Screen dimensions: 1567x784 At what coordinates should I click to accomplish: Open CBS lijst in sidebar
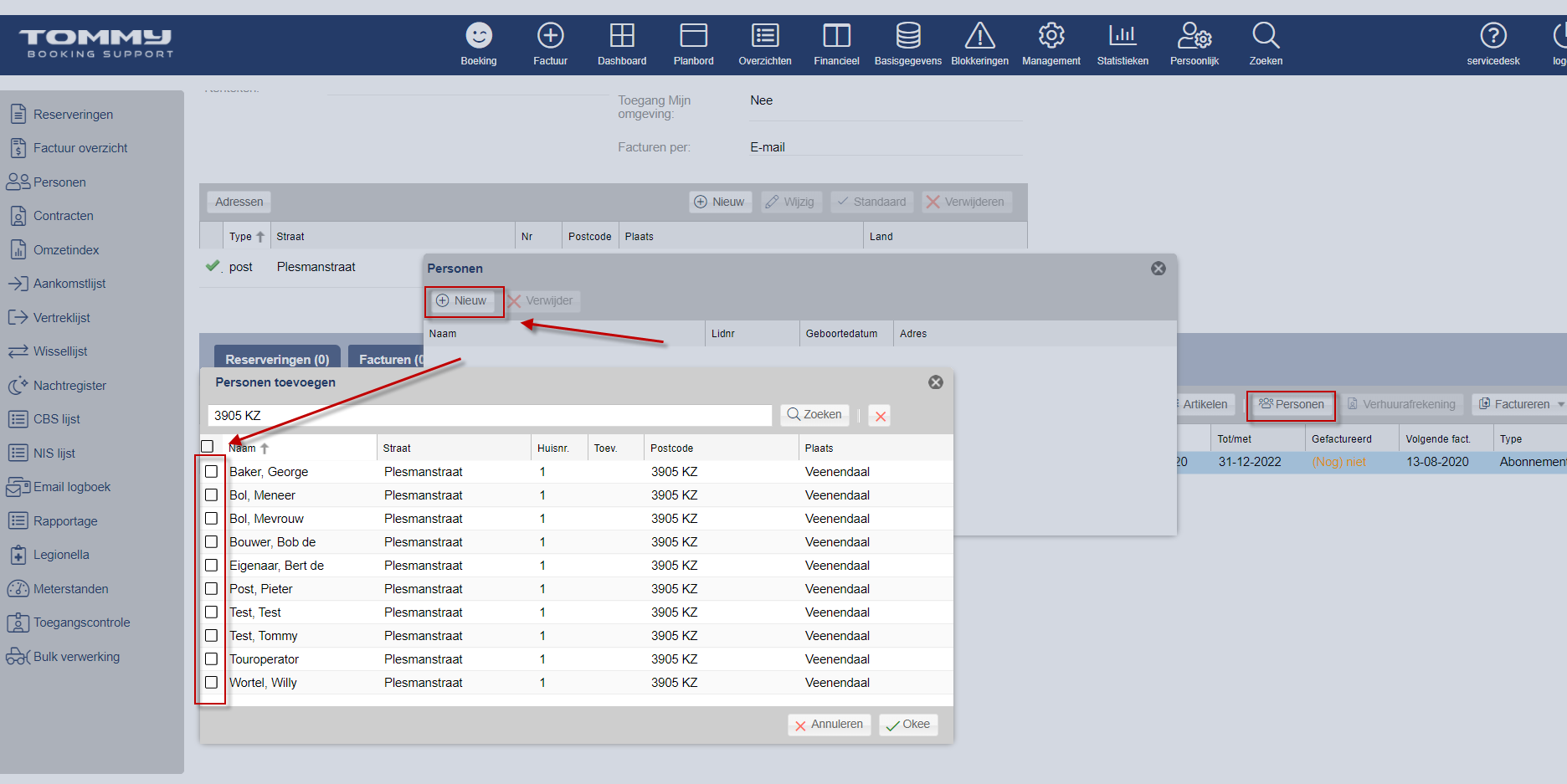[x=56, y=419]
